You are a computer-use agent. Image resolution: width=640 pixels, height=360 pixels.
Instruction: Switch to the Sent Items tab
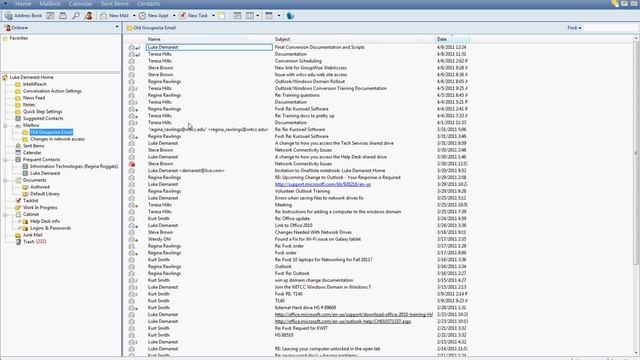115,4
